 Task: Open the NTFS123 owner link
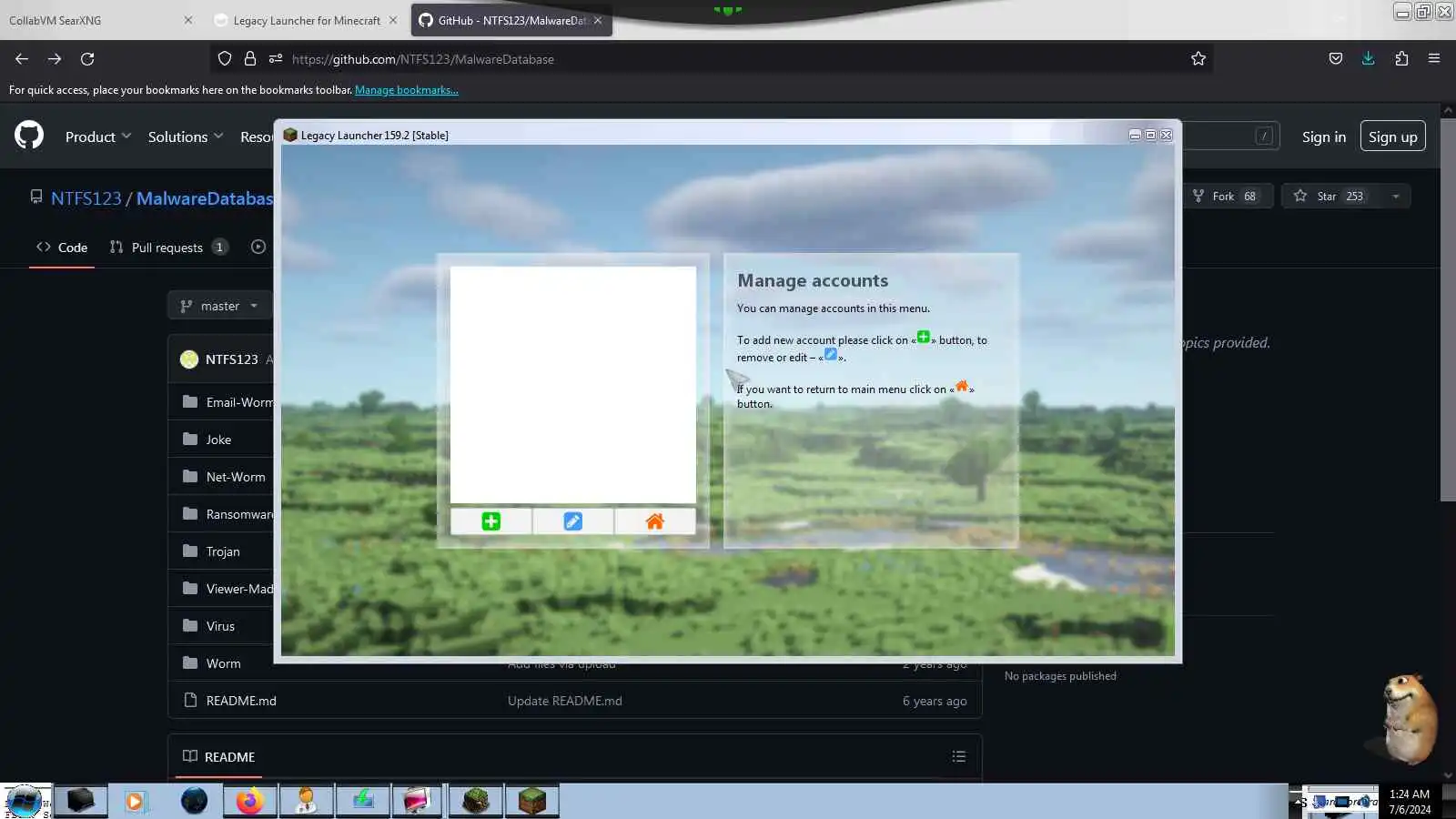(x=86, y=198)
